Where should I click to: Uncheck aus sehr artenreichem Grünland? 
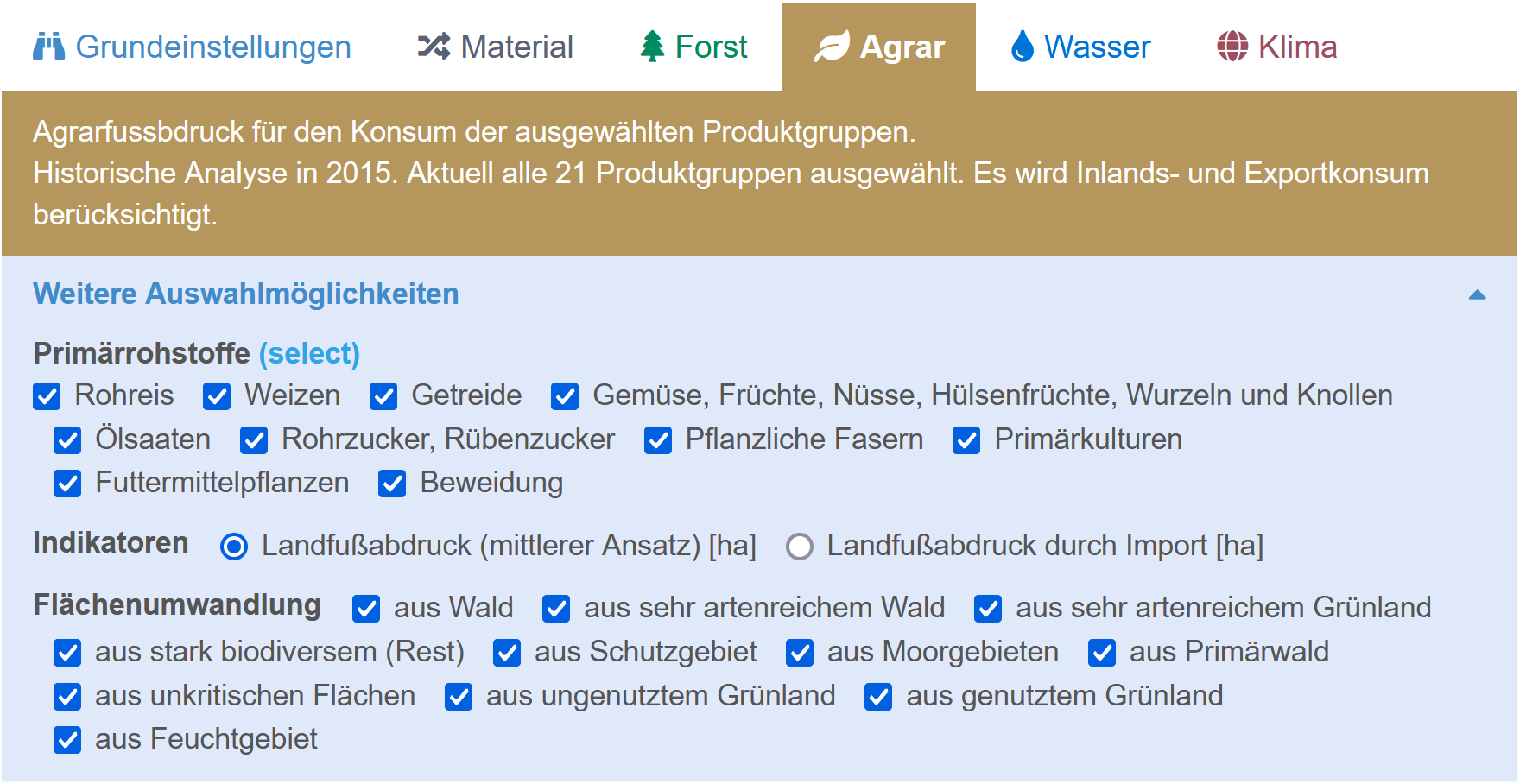click(988, 609)
